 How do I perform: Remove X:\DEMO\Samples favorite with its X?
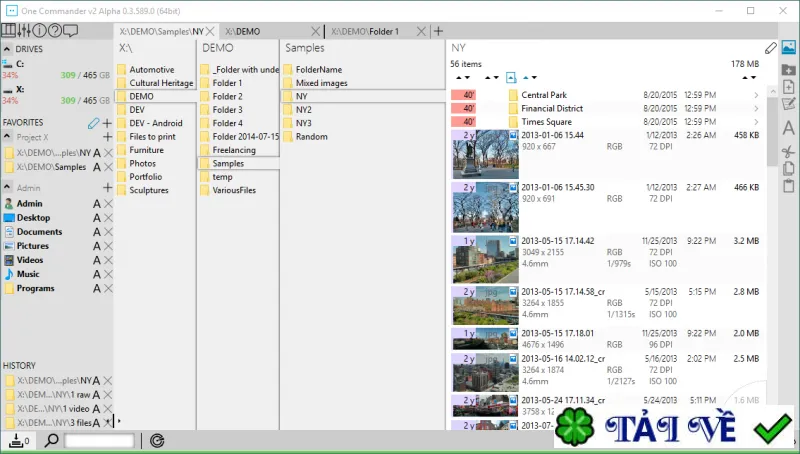(x=108, y=167)
